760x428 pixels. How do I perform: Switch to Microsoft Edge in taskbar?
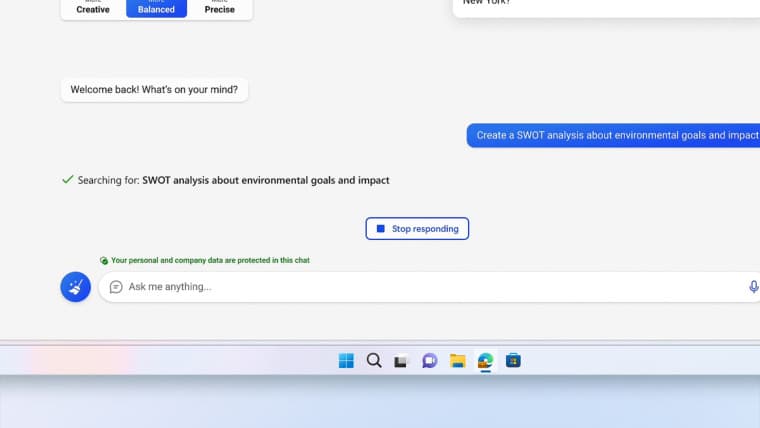485,361
